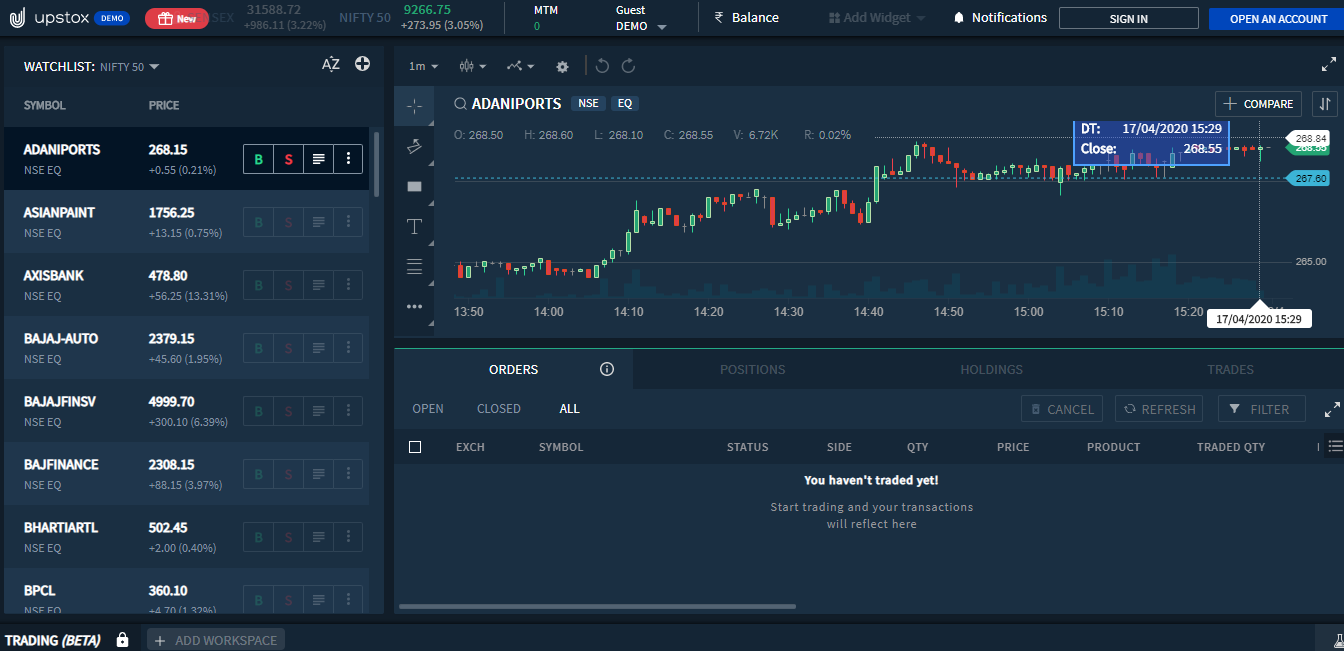Refresh the orders list
The height and width of the screenshot is (651, 1344).
pyautogui.click(x=1160, y=409)
